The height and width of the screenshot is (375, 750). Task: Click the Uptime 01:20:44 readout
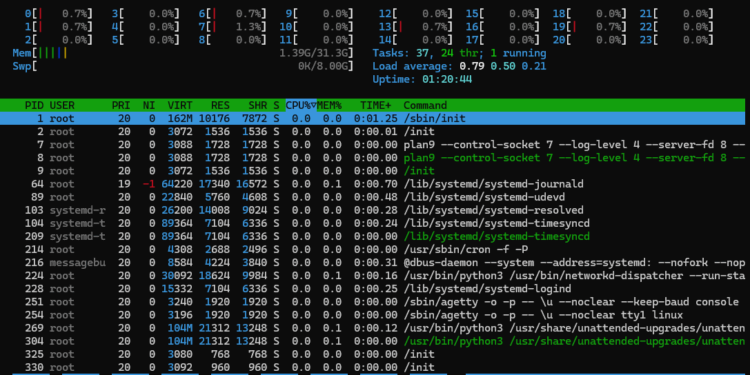[422, 79]
